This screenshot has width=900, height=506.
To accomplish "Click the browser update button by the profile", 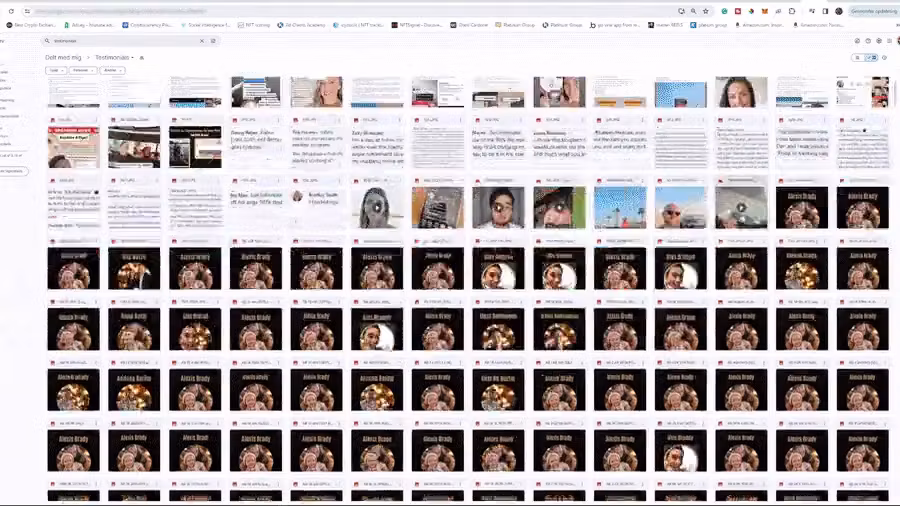I will [873, 11].
